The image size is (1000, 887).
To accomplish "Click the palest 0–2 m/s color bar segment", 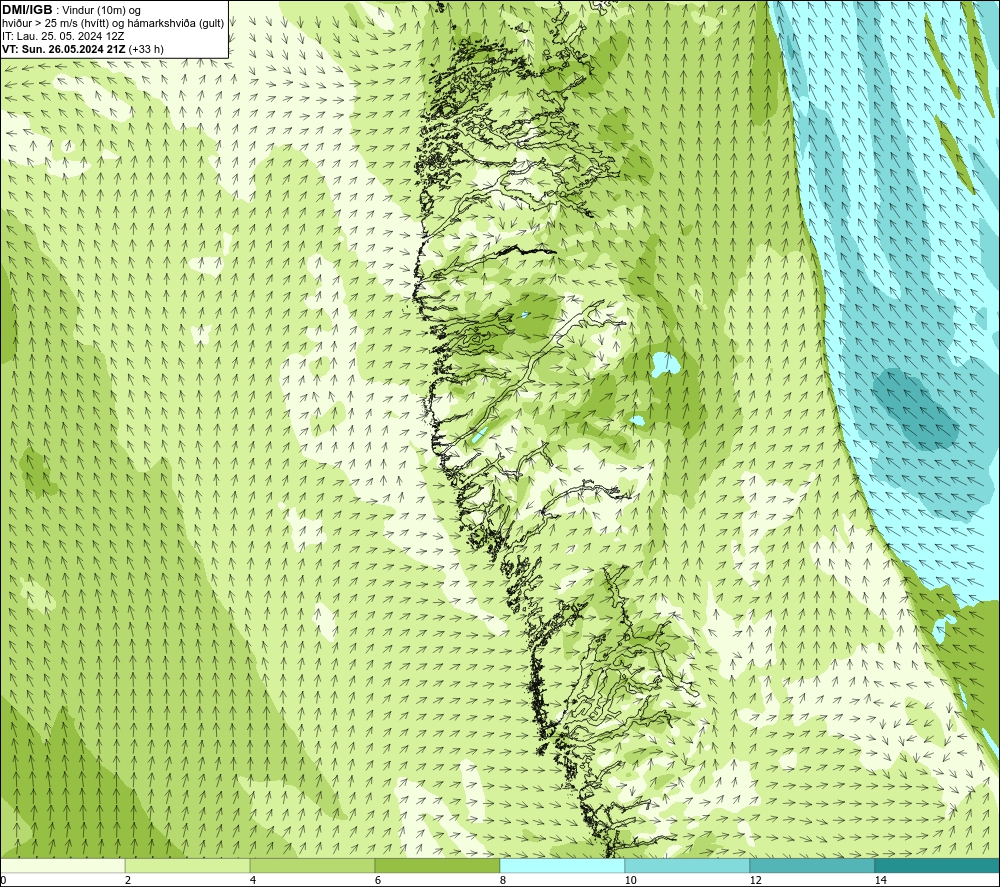I will 62,866.
